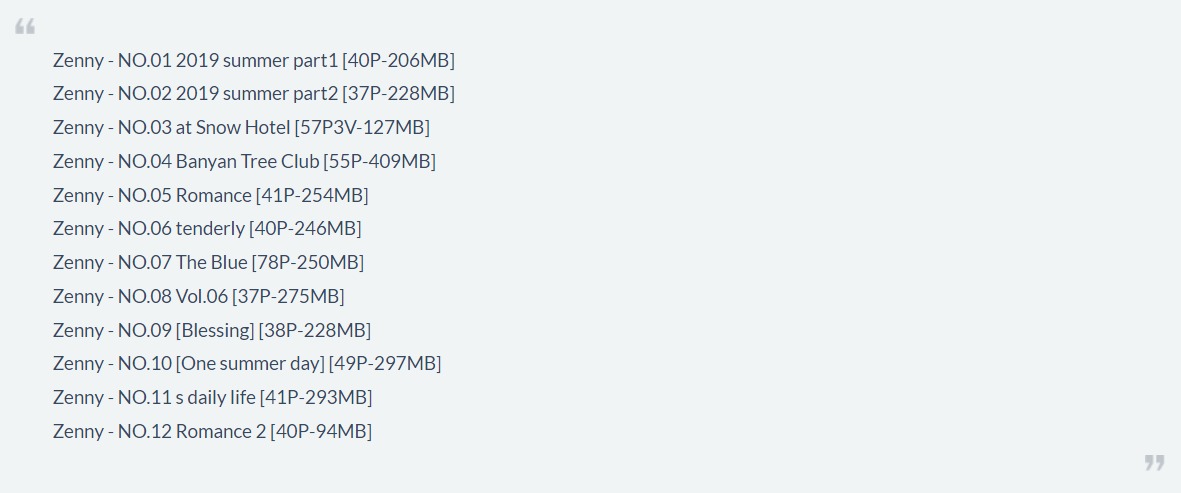Image resolution: width=1181 pixels, height=493 pixels.
Task: Select the NO.01 2019 summer part1 line
Action: (254, 60)
